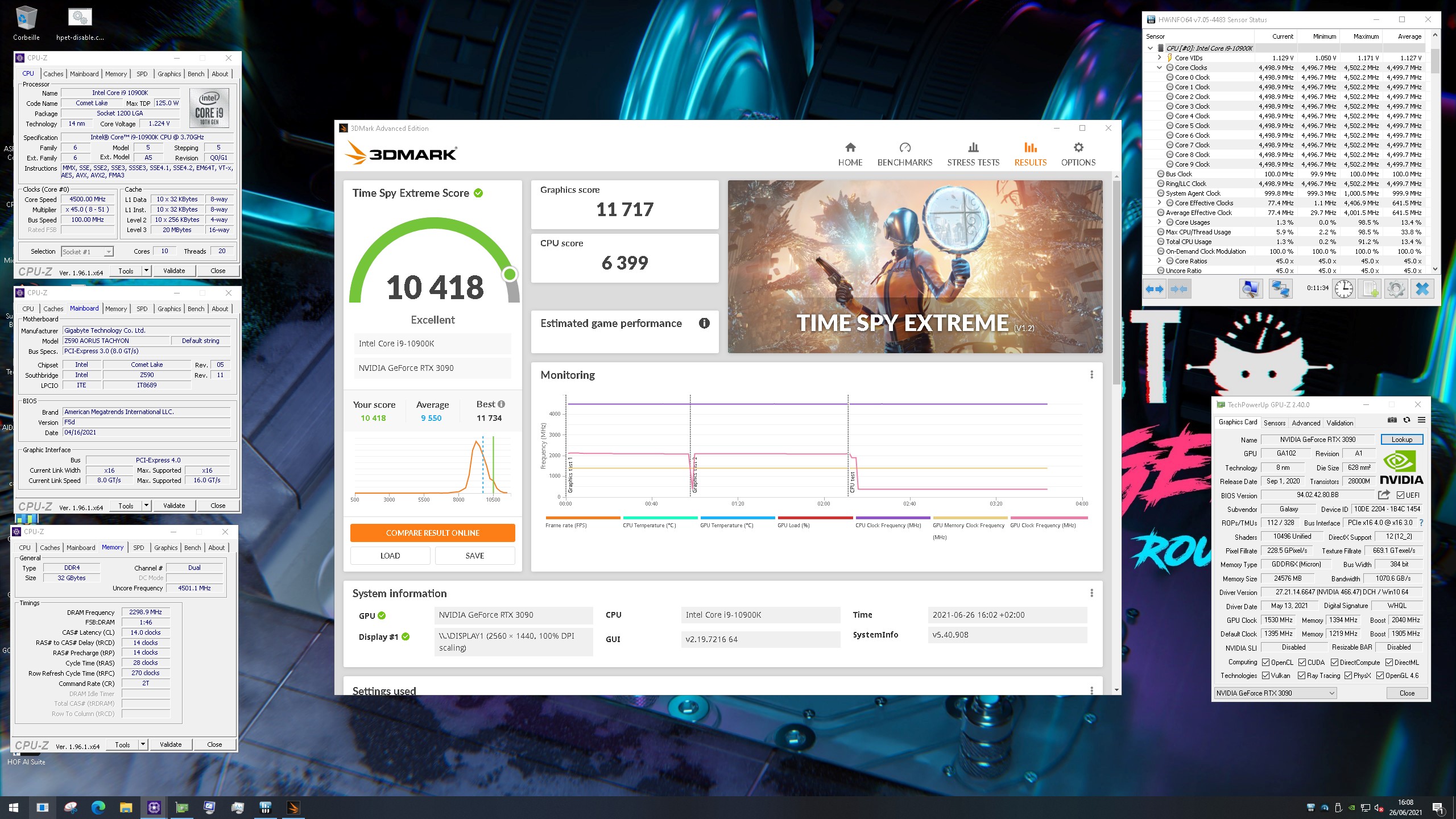Open the SPD tab in the Memory CPU-Z window
The width and height of the screenshot is (1456, 819).
point(139,548)
